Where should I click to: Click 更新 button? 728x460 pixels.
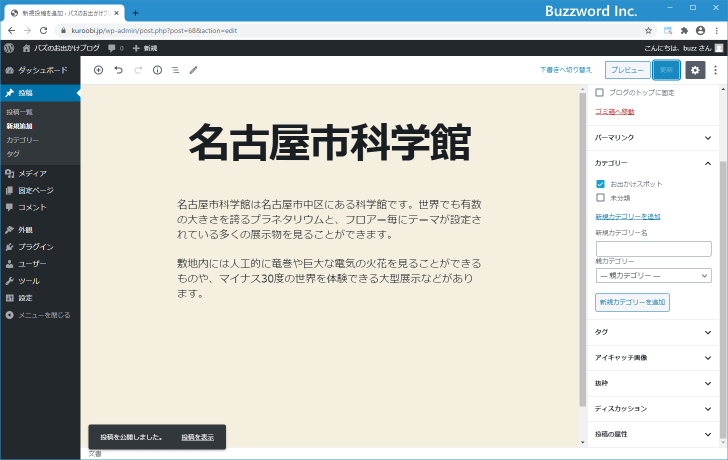[x=666, y=70]
